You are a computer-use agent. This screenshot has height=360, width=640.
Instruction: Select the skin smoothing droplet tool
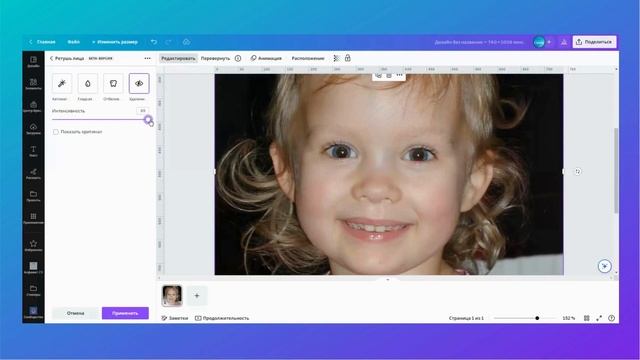tap(88, 83)
